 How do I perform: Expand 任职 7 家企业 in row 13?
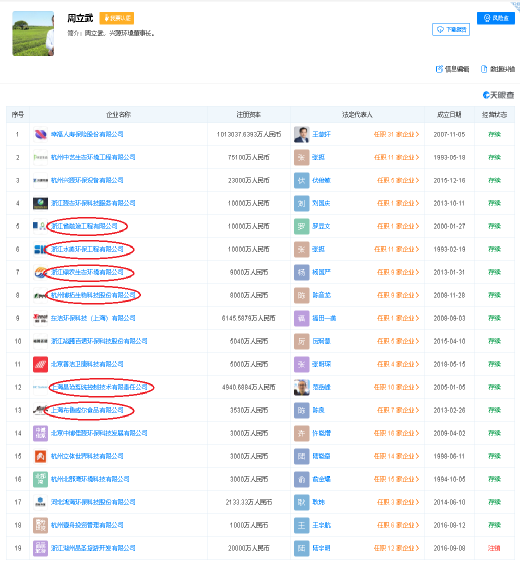tap(398, 410)
